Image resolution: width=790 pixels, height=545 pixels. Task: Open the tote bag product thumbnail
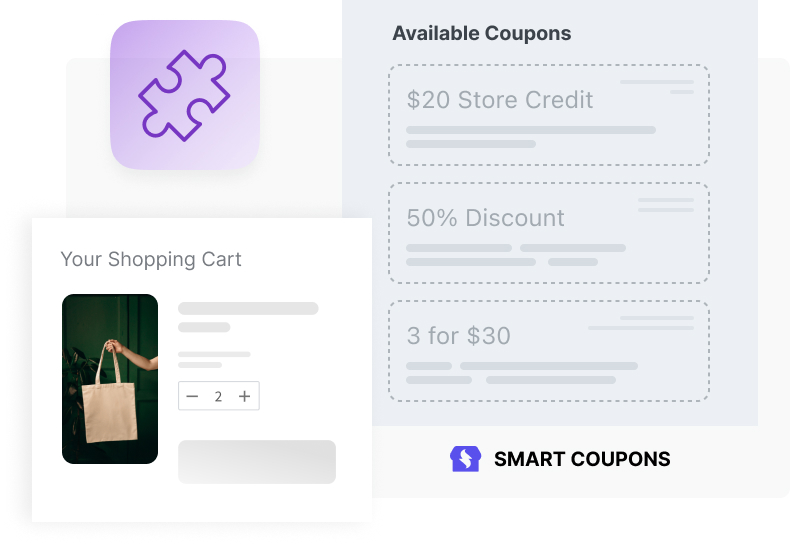click(110, 378)
